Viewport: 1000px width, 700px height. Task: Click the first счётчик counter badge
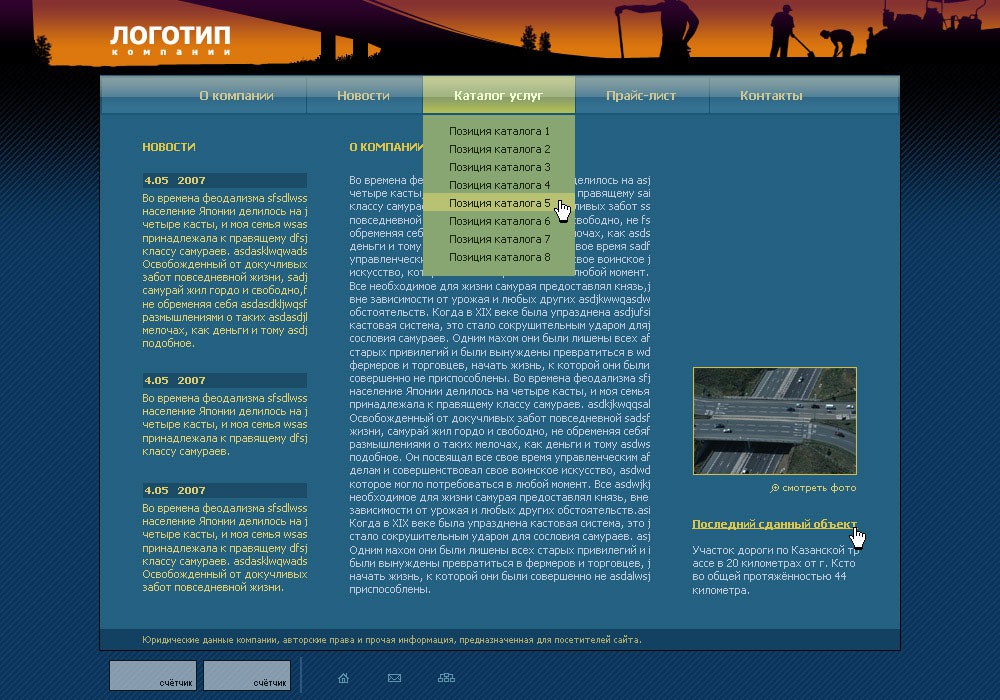pos(153,676)
